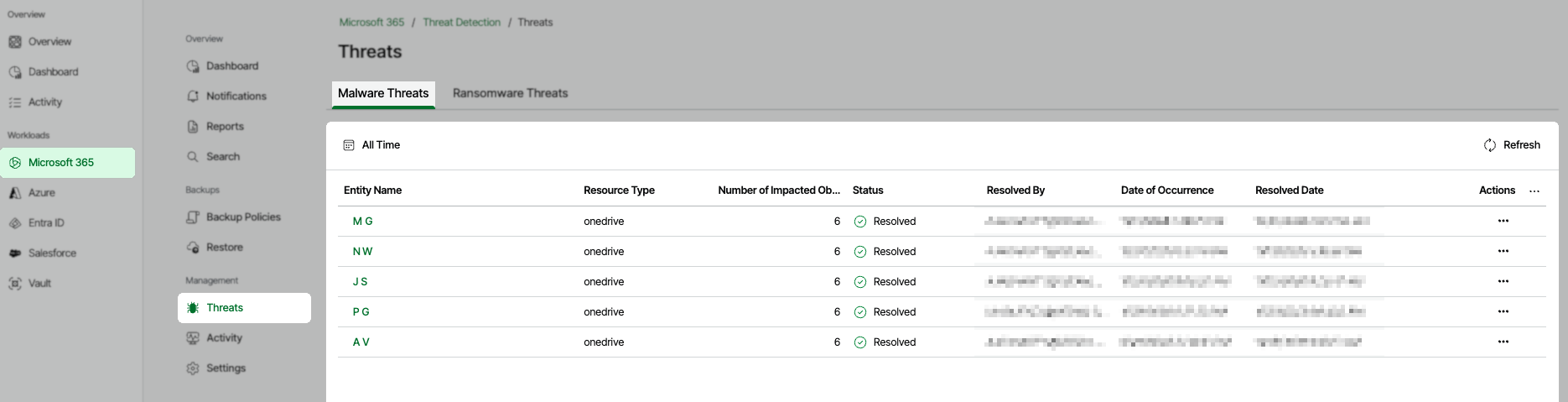Select Threats in Management section
The image size is (1568, 402).
pyautogui.click(x=244, y=308)
